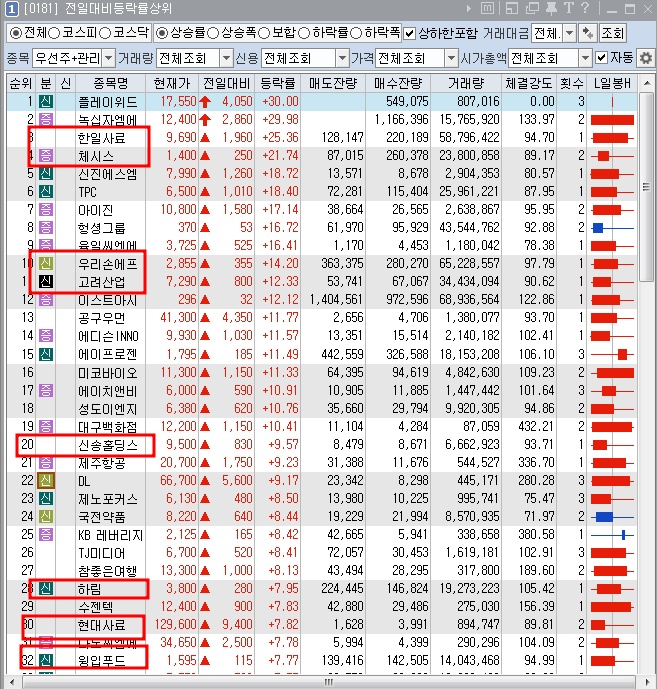Open font settings with the T icon
Screen dimensions: 657x689
click(569, 8)
